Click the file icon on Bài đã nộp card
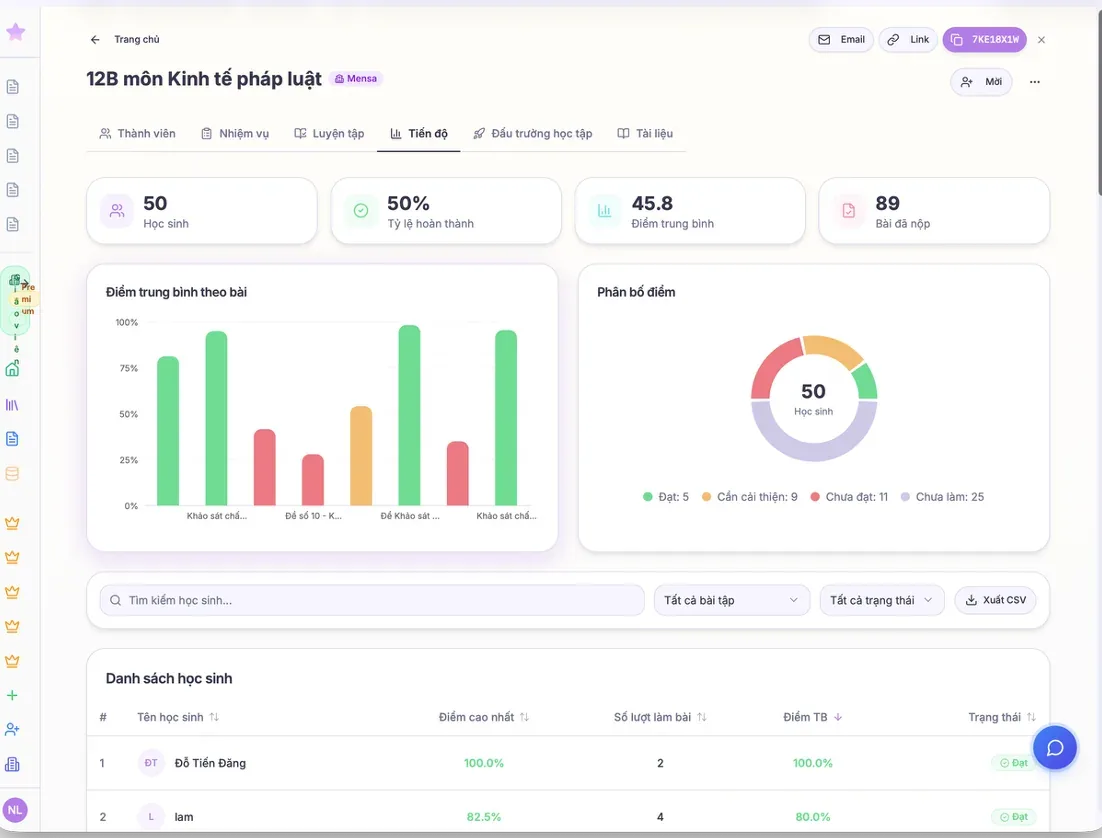Image resolution: width=1102 pixels, height=838 pixels. 848,211
